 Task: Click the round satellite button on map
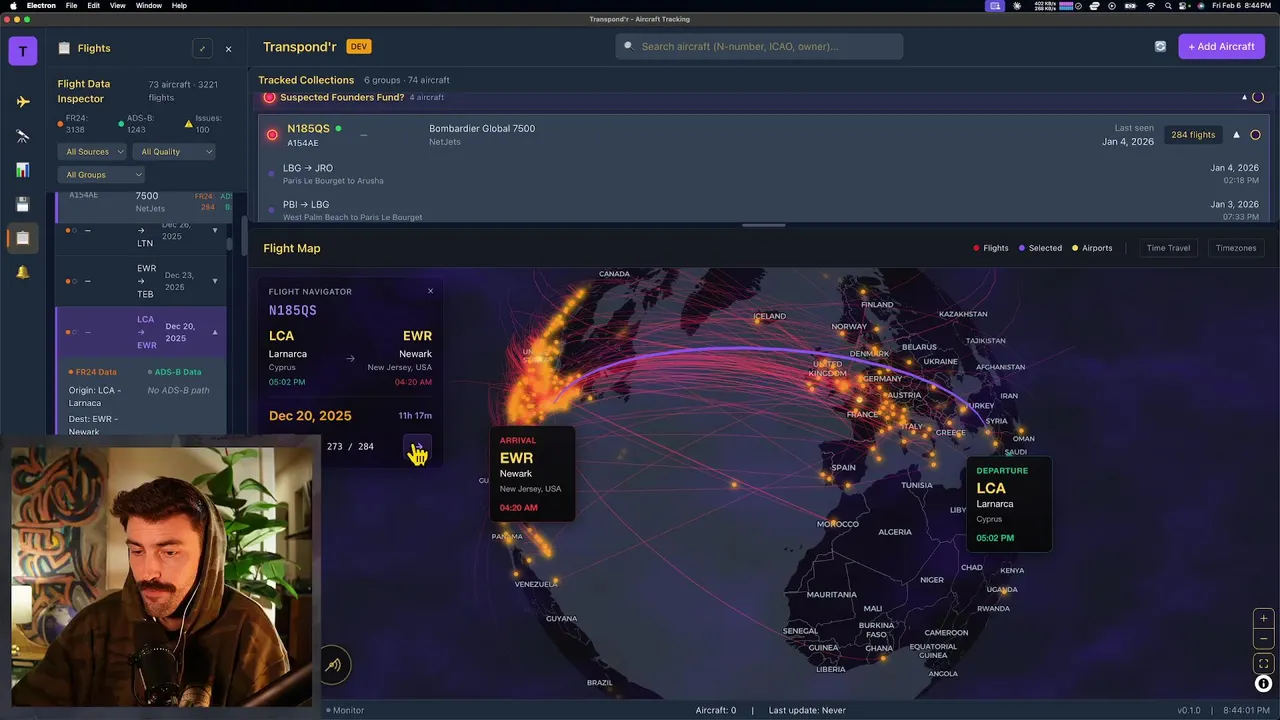tap(334, 665)
